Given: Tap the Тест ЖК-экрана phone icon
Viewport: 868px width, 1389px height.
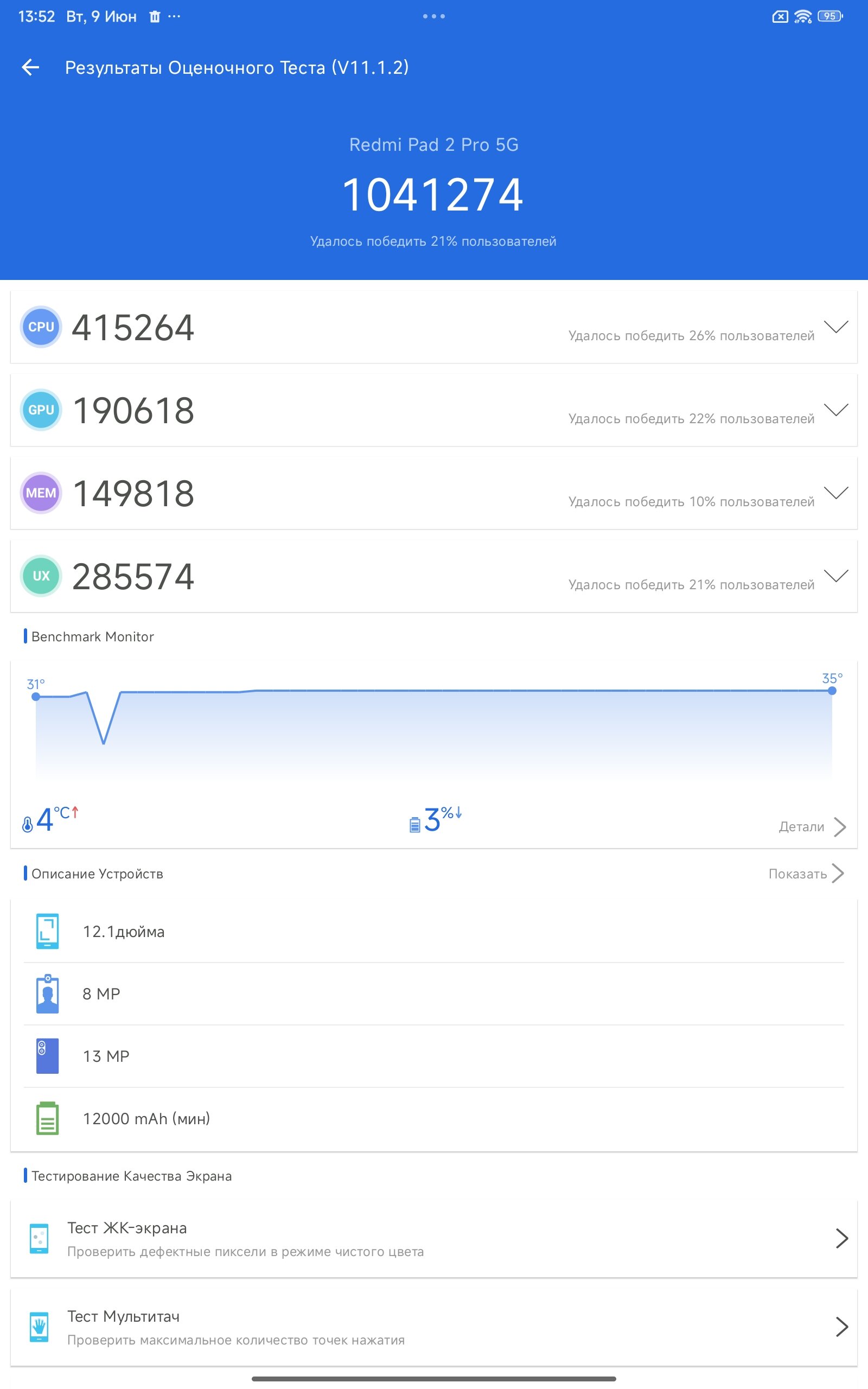Looking at the screenshot, I should click(39, 1239).
